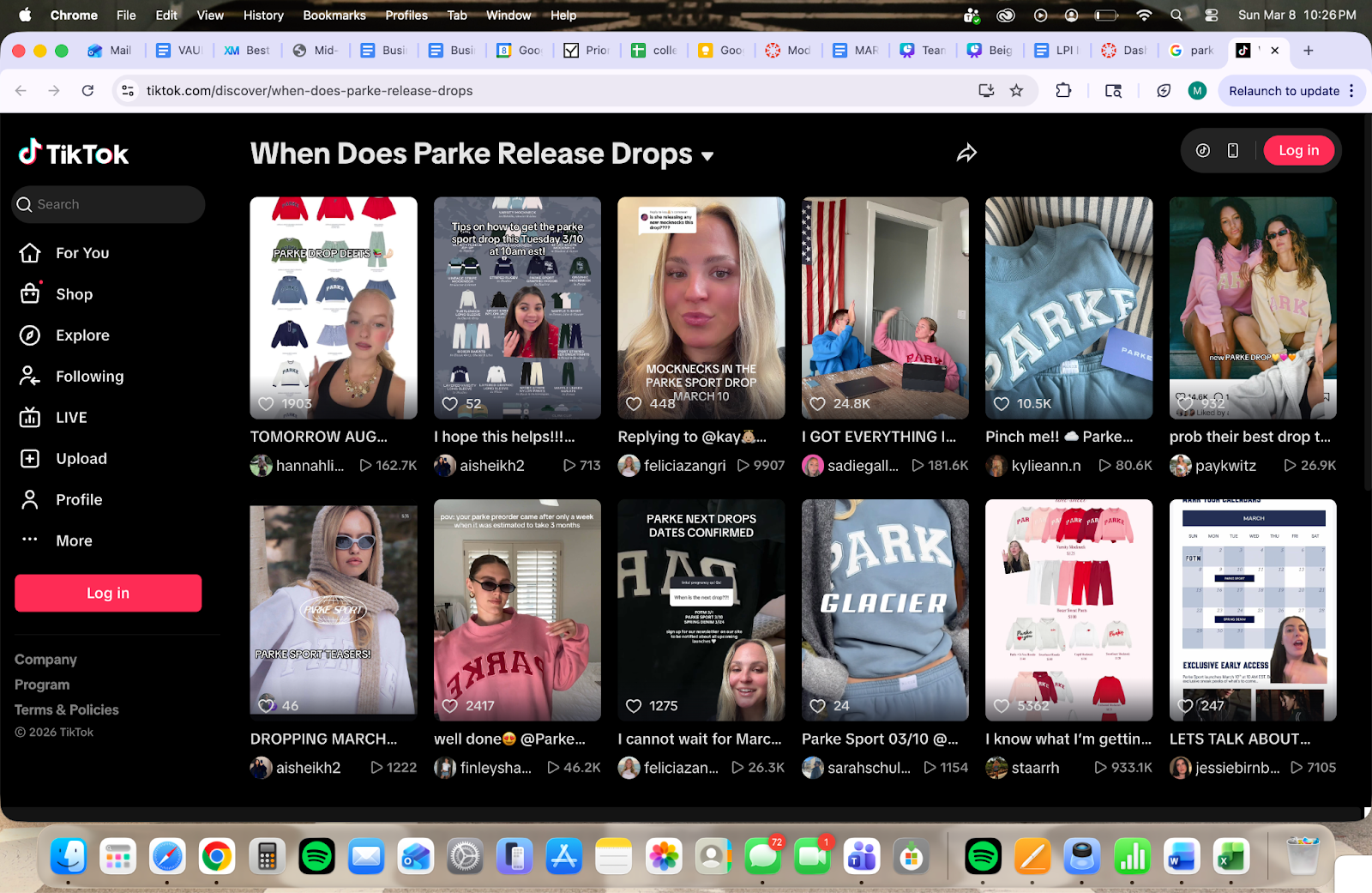
Task: Open Chrome profile avatar M
Action: point(1198,91)
